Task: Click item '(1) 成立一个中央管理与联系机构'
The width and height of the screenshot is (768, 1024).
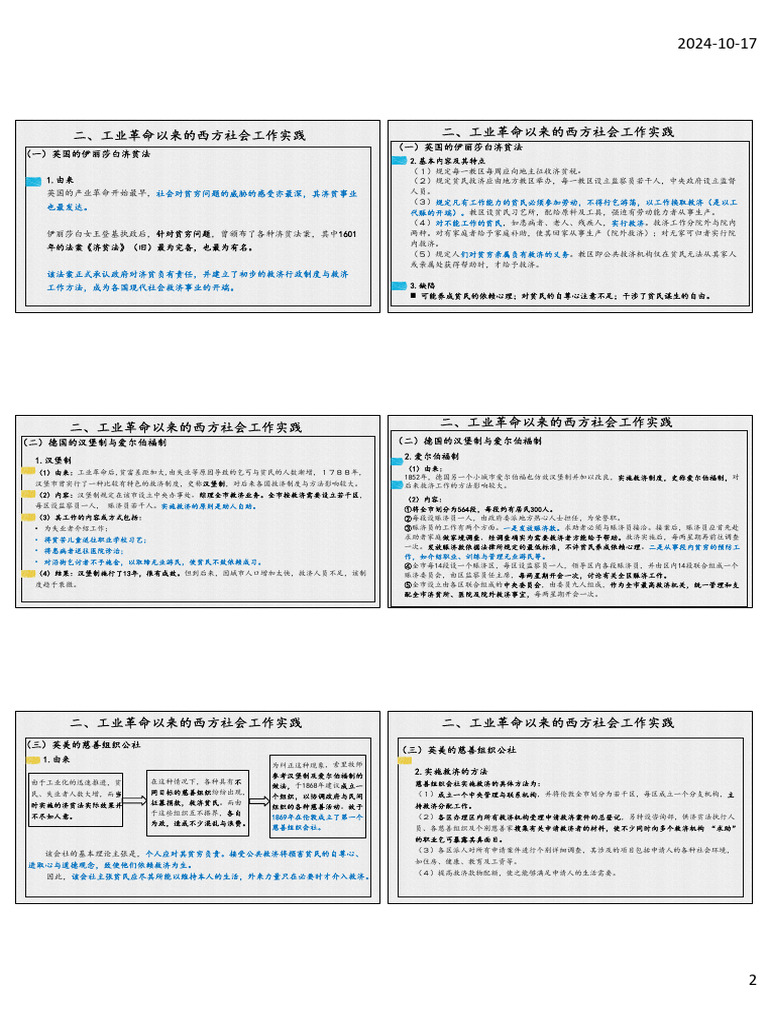Action: [x=575, y=800]
